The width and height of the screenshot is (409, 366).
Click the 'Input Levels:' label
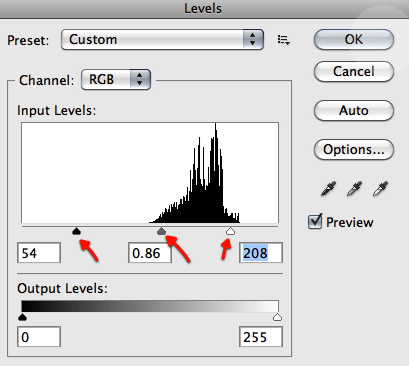(56, 110)
